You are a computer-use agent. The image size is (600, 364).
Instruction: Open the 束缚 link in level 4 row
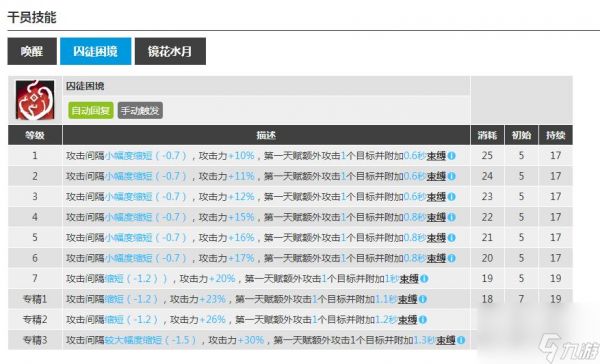[x=437, y=217]
